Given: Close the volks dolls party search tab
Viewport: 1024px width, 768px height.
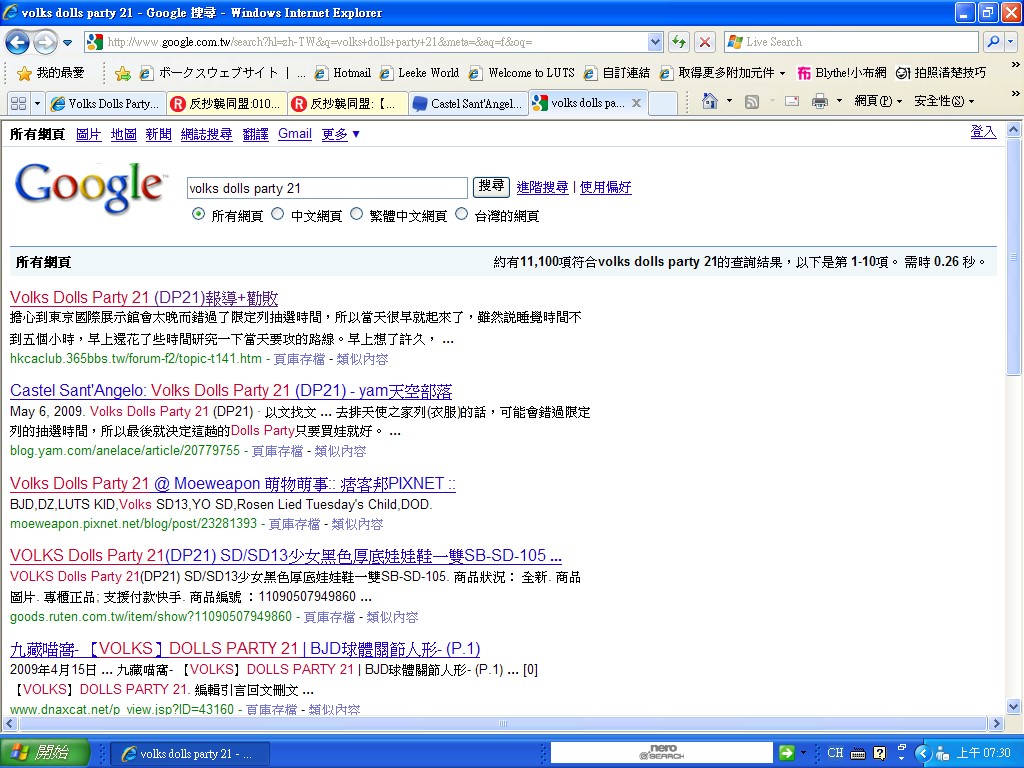Looking at the screenshot, I should [636, 103].
